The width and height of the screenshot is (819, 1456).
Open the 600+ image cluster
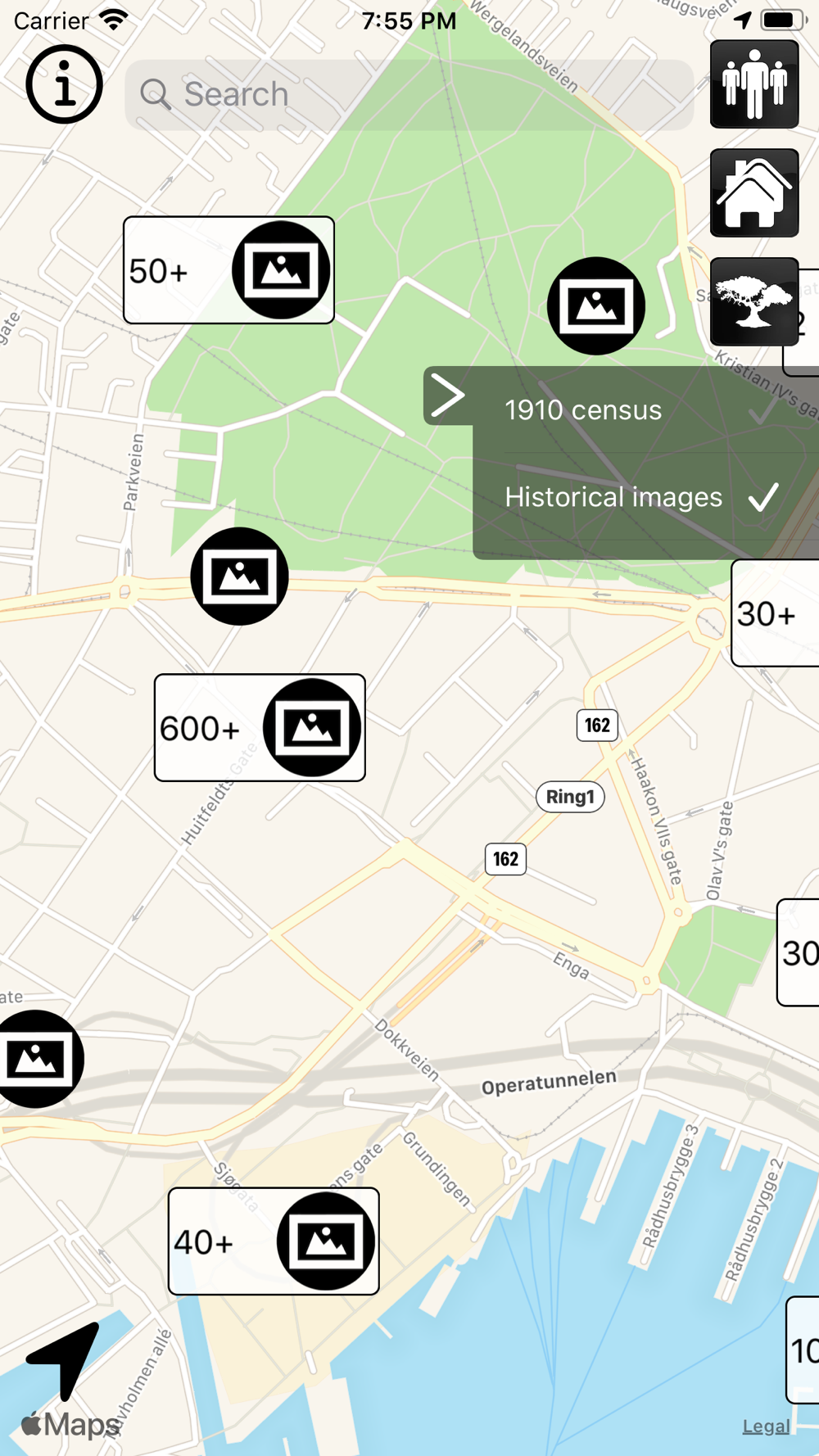(260, 728)
